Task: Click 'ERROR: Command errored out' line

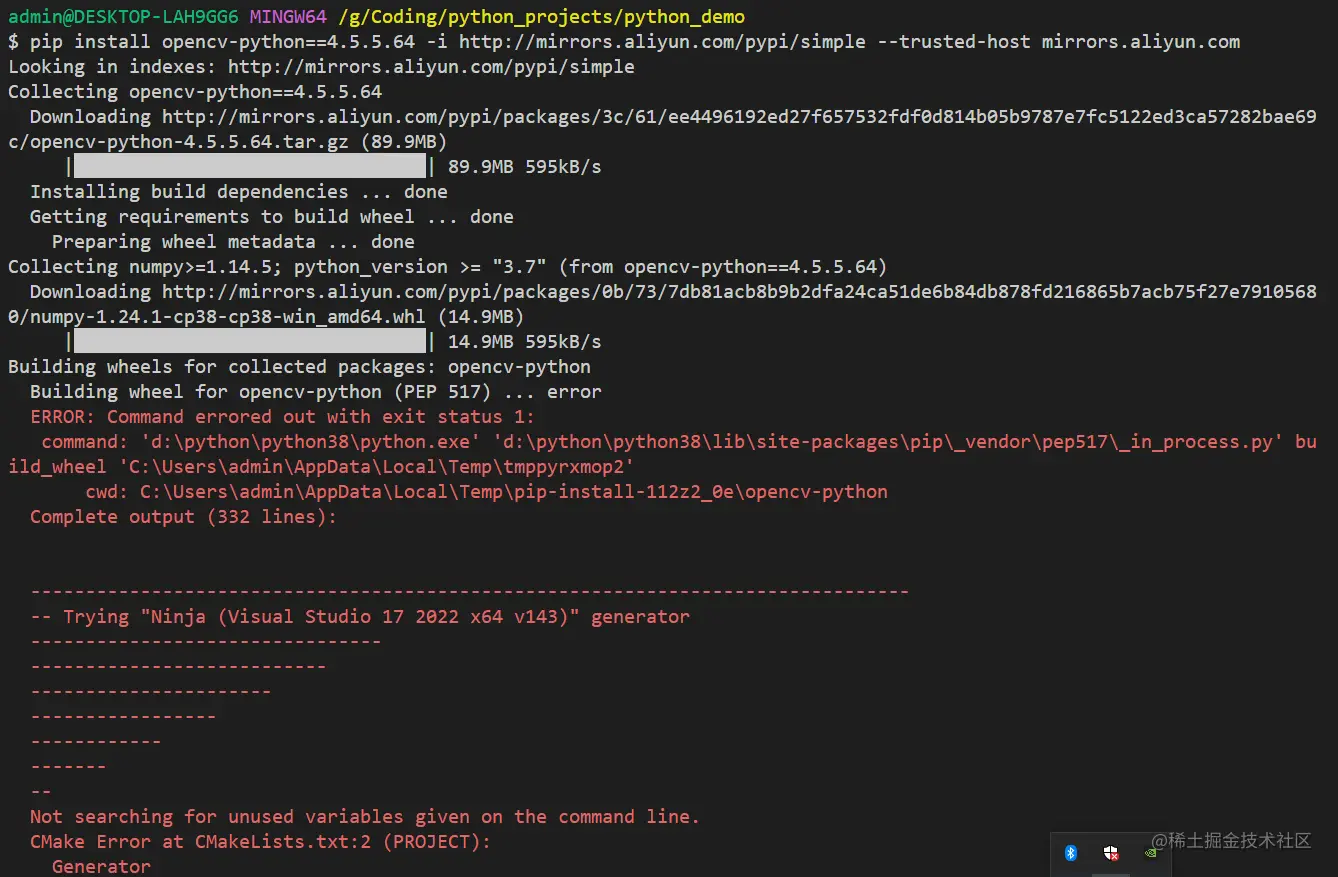Action: (x=283, y=417)
